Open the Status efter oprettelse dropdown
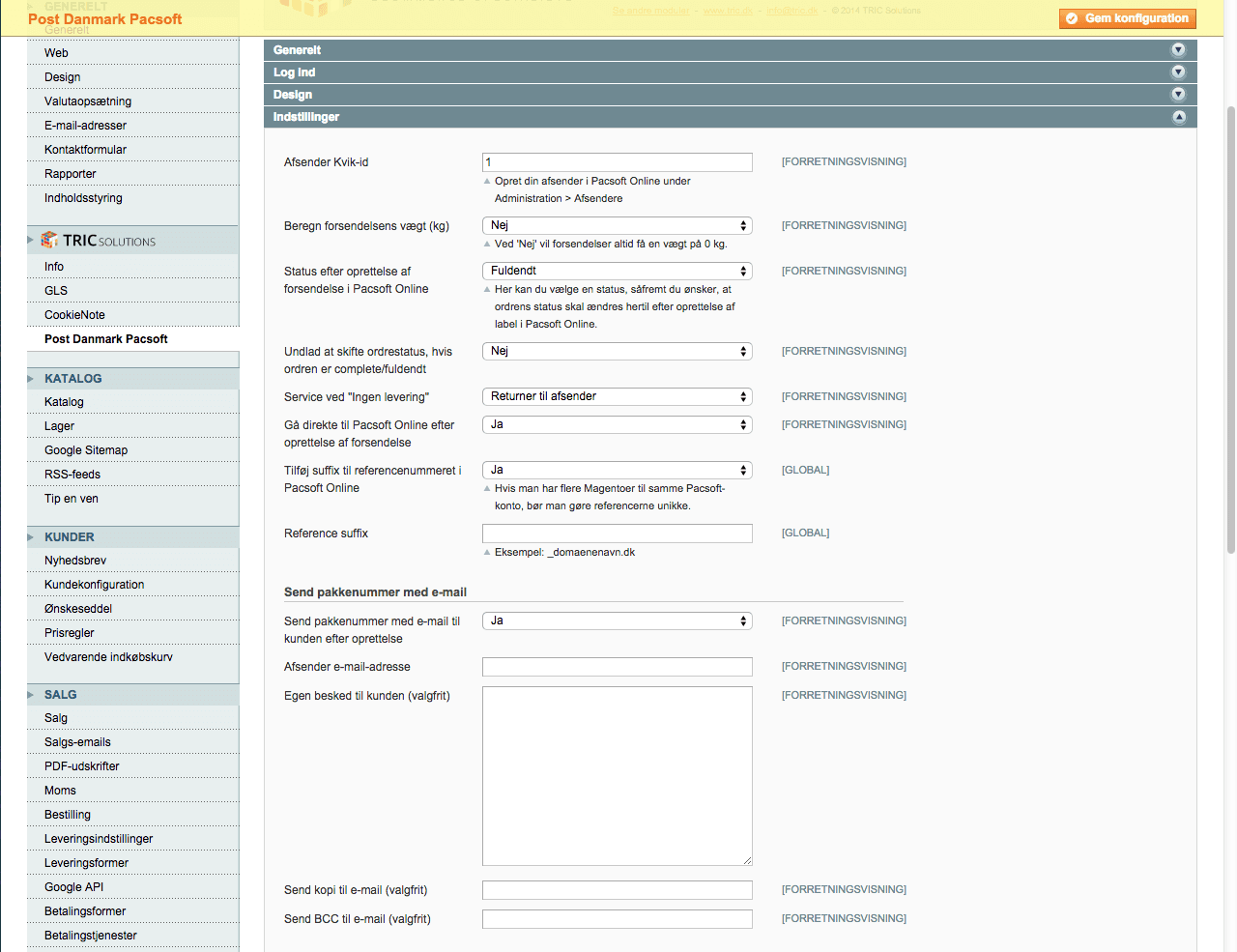The height and width of the screenshot is (952, 1237). tap(617, 272)
